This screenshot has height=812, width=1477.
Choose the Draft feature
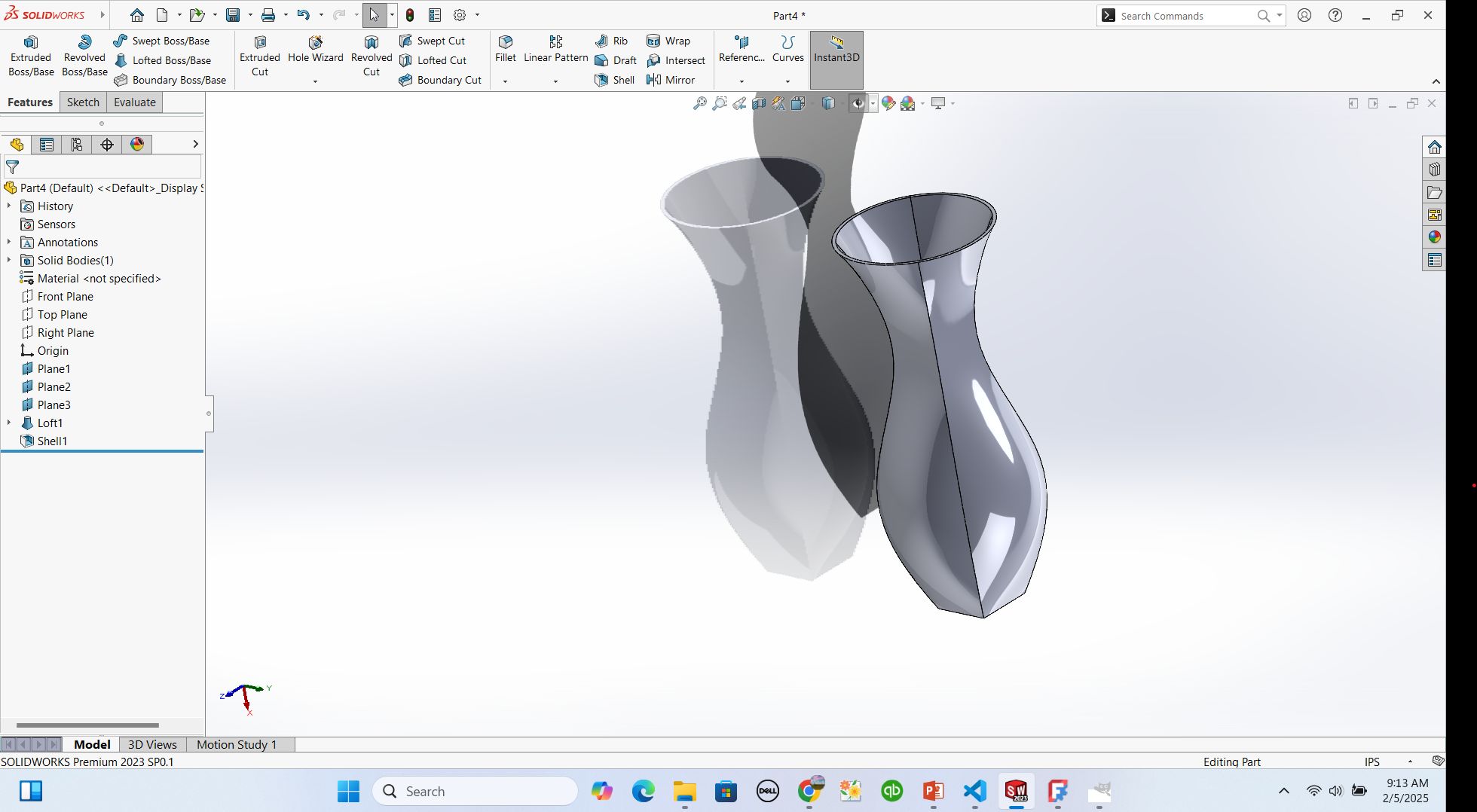(x=616, y=60)
